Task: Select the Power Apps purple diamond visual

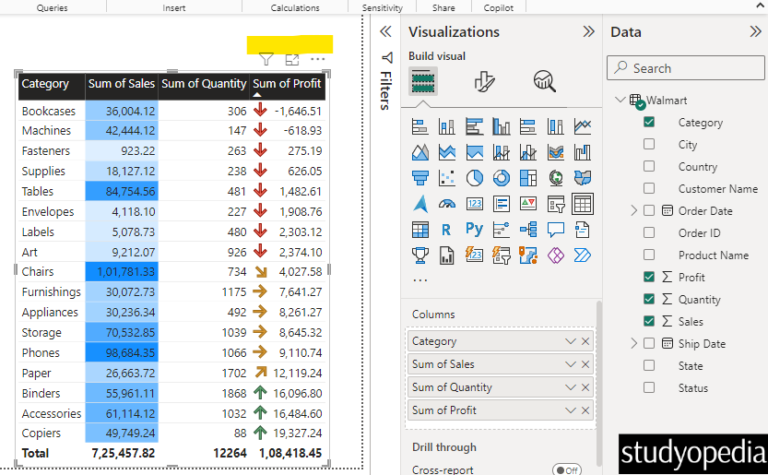Action: 555,255
